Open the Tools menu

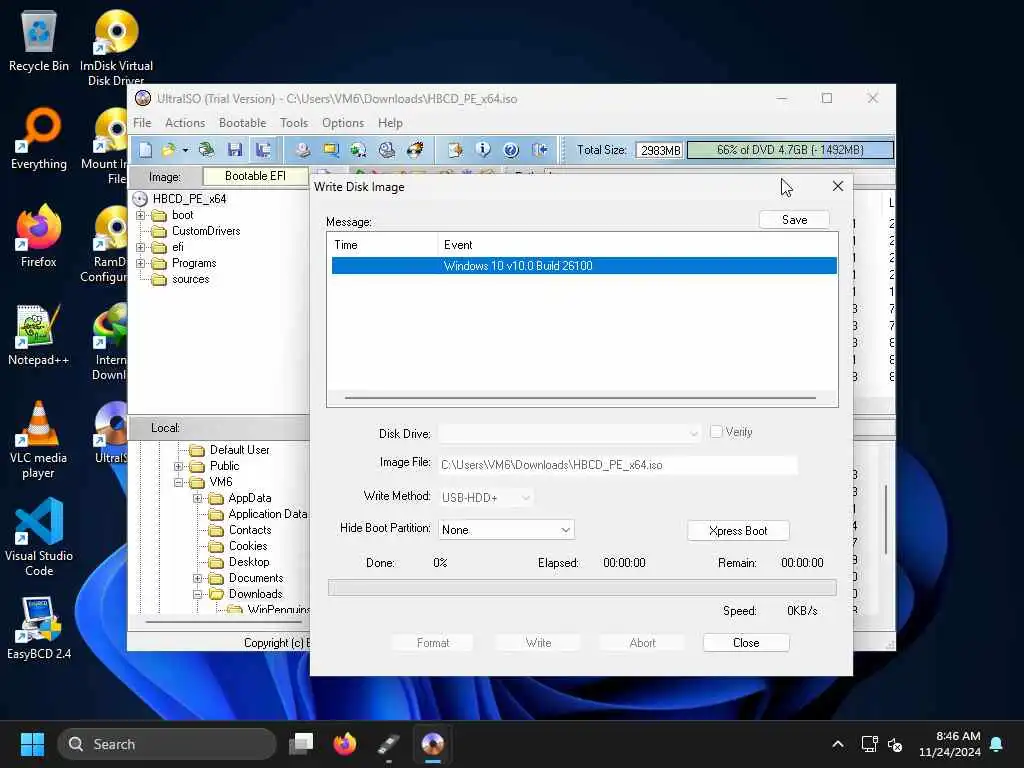[294, 123]
